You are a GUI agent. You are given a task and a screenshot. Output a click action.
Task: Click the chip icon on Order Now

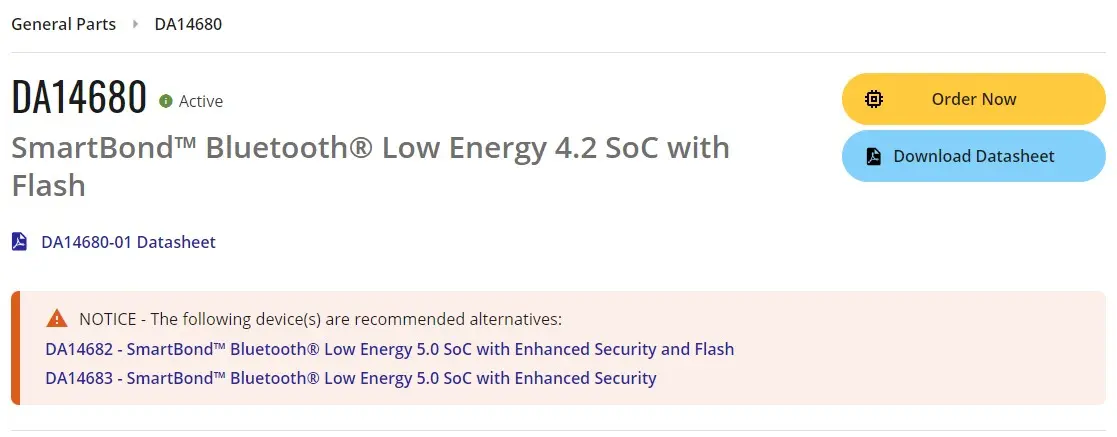click(x=874, y=99)
